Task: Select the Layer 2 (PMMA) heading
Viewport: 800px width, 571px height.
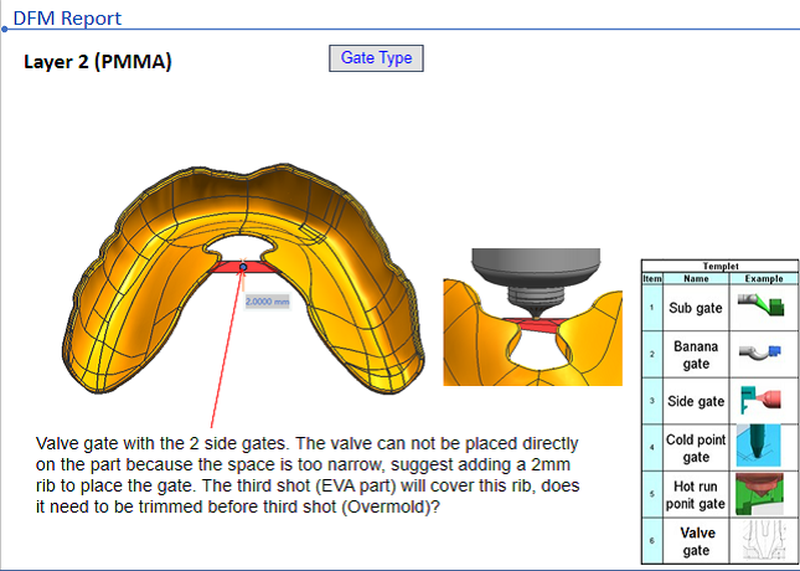Action: pos(98,62)
